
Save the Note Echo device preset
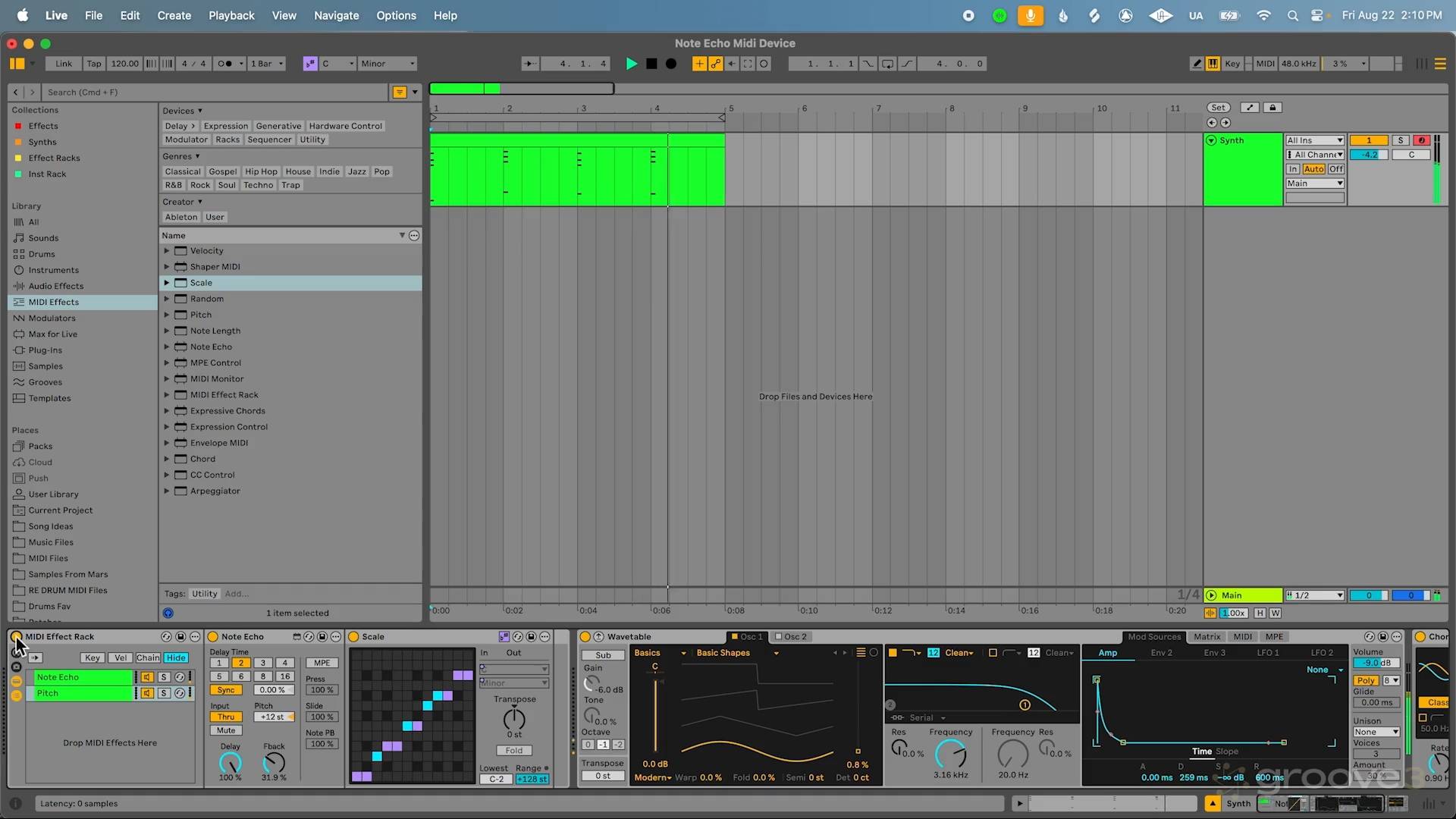click(322, 637)
